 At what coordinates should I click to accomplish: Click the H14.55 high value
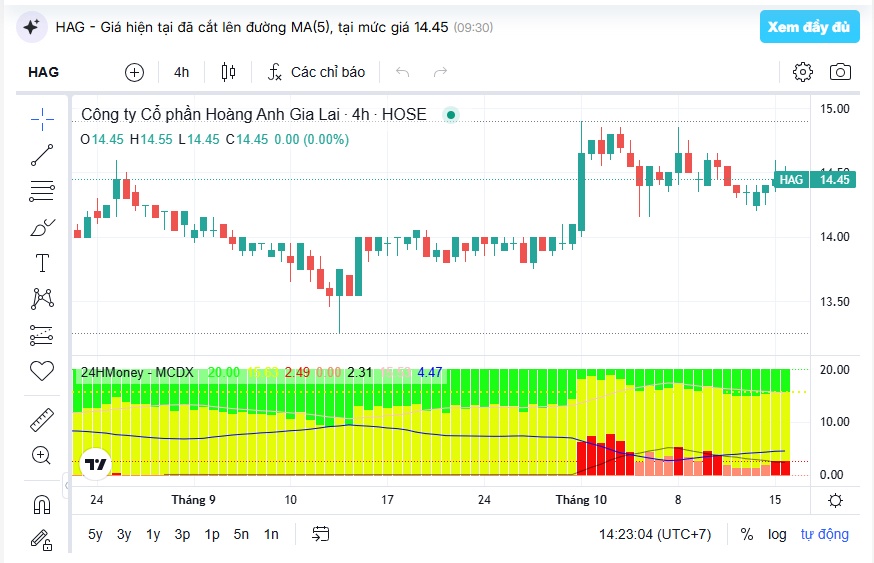coord(151,139)
